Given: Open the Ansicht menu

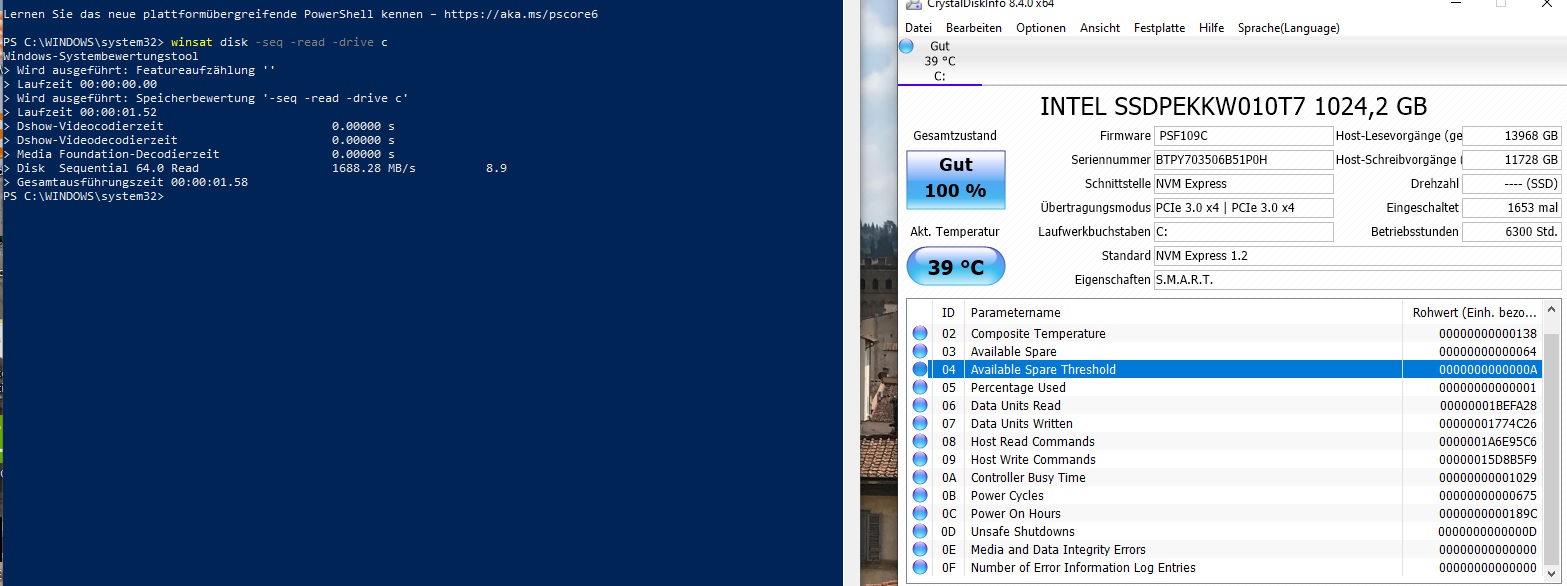Looking at the screenshot, I should pyautogui.click(x=1100, y=28).
